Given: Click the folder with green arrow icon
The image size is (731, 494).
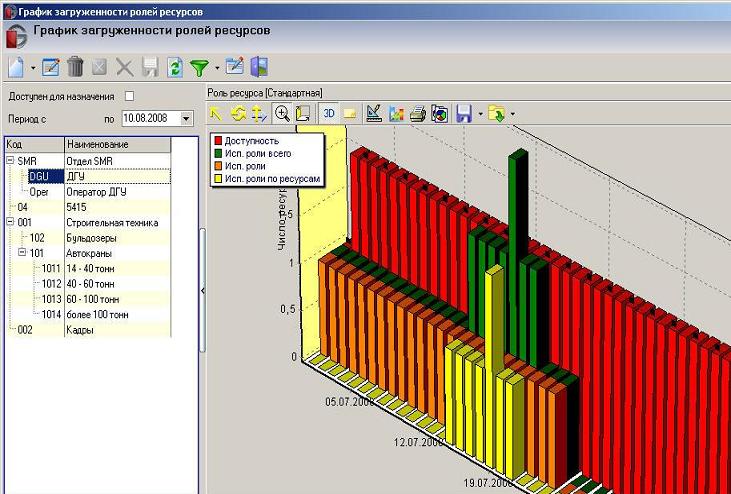Looking at the screenshot, I should [x=497, y=114].
